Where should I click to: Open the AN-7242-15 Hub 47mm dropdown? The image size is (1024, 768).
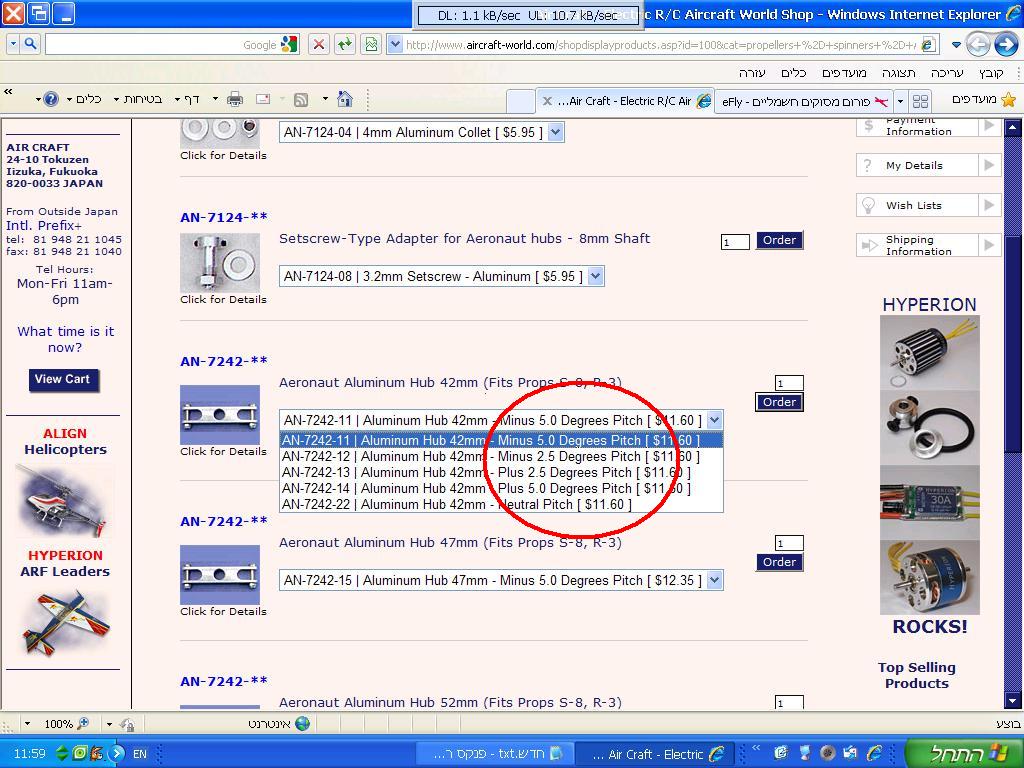point(714,580)
